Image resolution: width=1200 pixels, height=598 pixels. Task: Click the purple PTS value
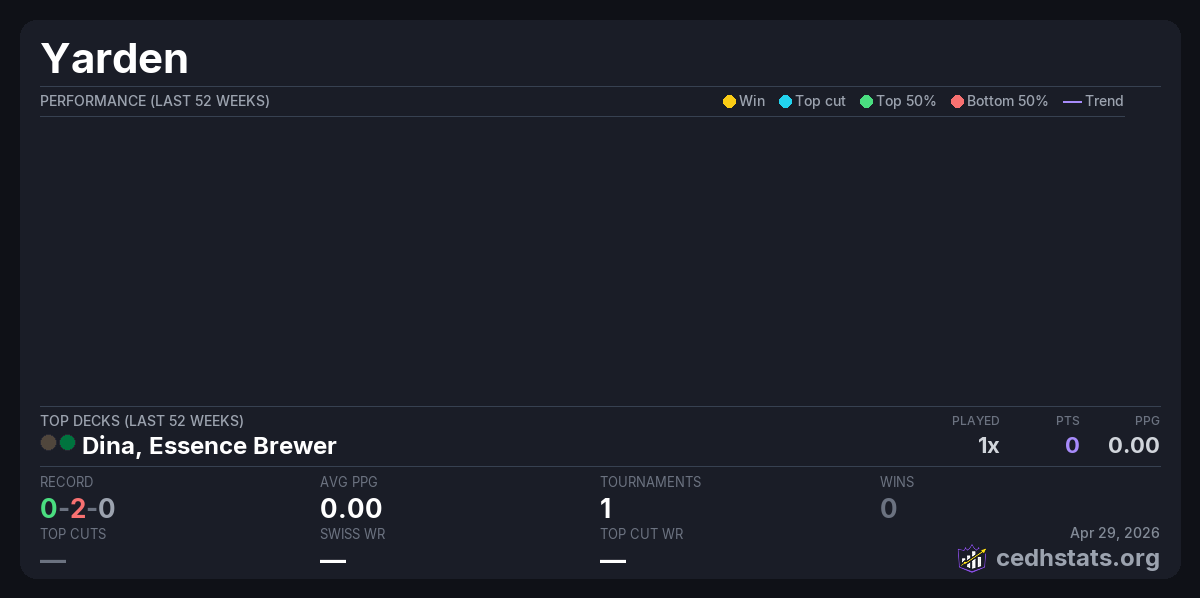click(1071, 446)
